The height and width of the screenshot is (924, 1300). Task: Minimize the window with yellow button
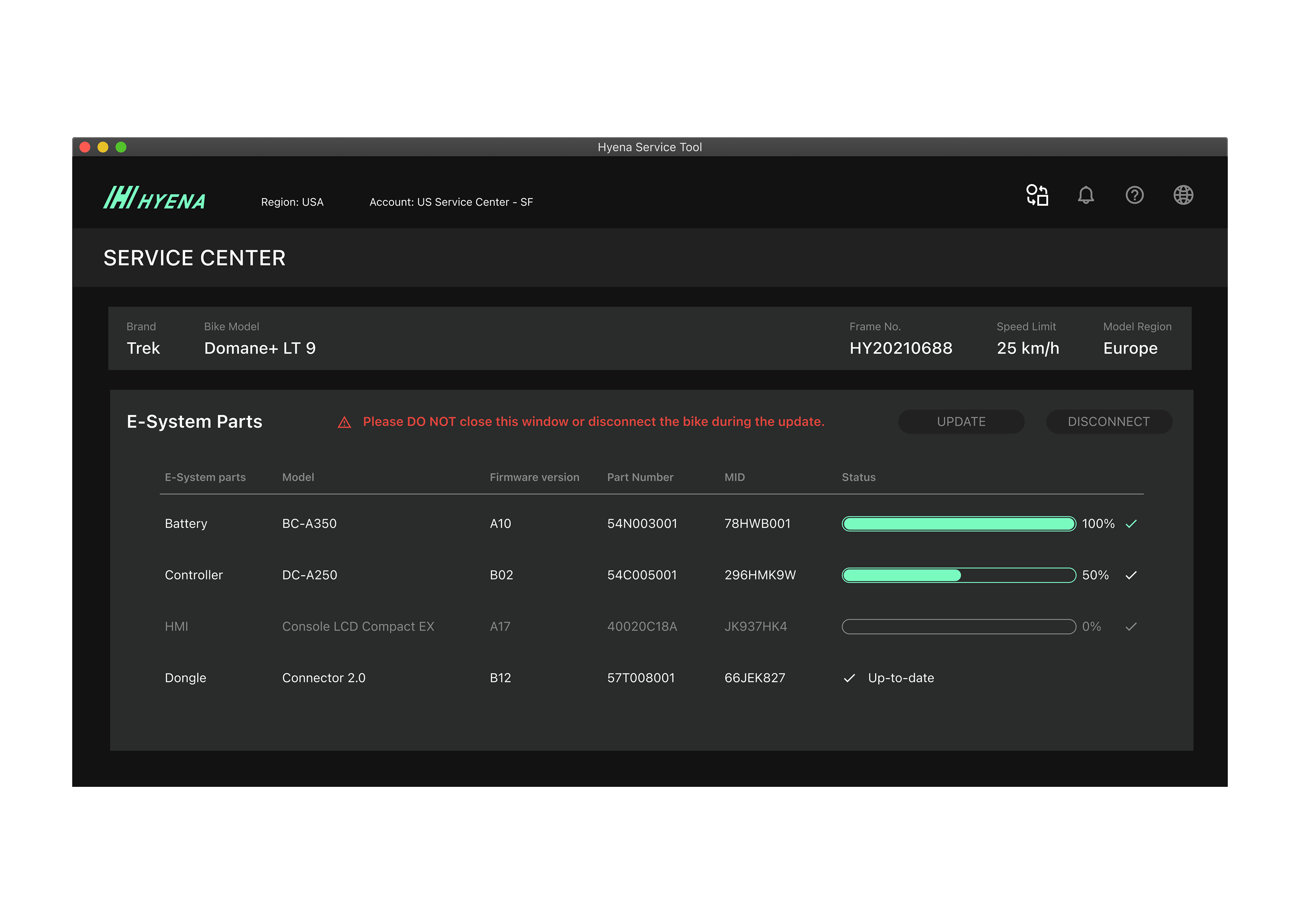pyautogui.click(x=103, y=148)
